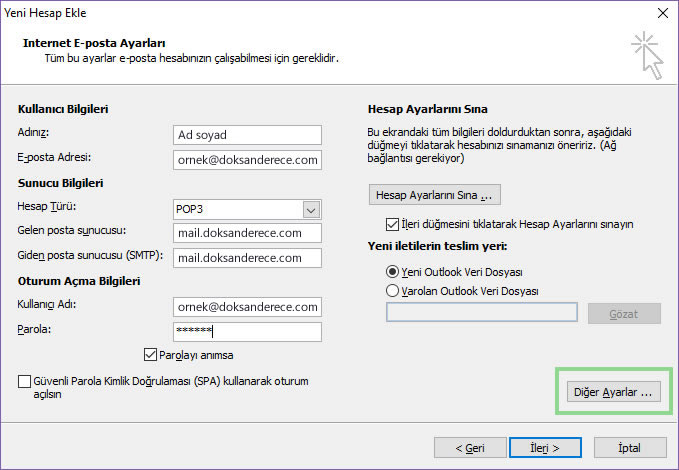Click the E-posta Adresi input field
This screenshot has width=679, height=470.
(x=247, y=160)
